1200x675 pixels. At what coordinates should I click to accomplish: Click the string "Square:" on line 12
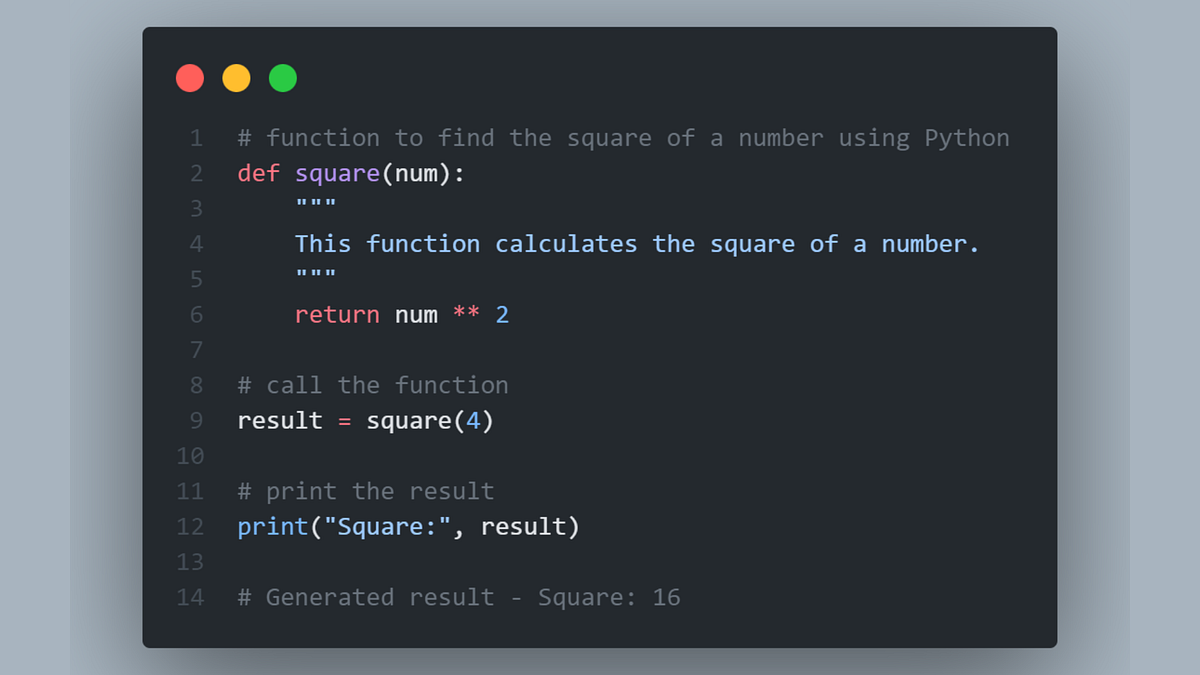point(388,526)
